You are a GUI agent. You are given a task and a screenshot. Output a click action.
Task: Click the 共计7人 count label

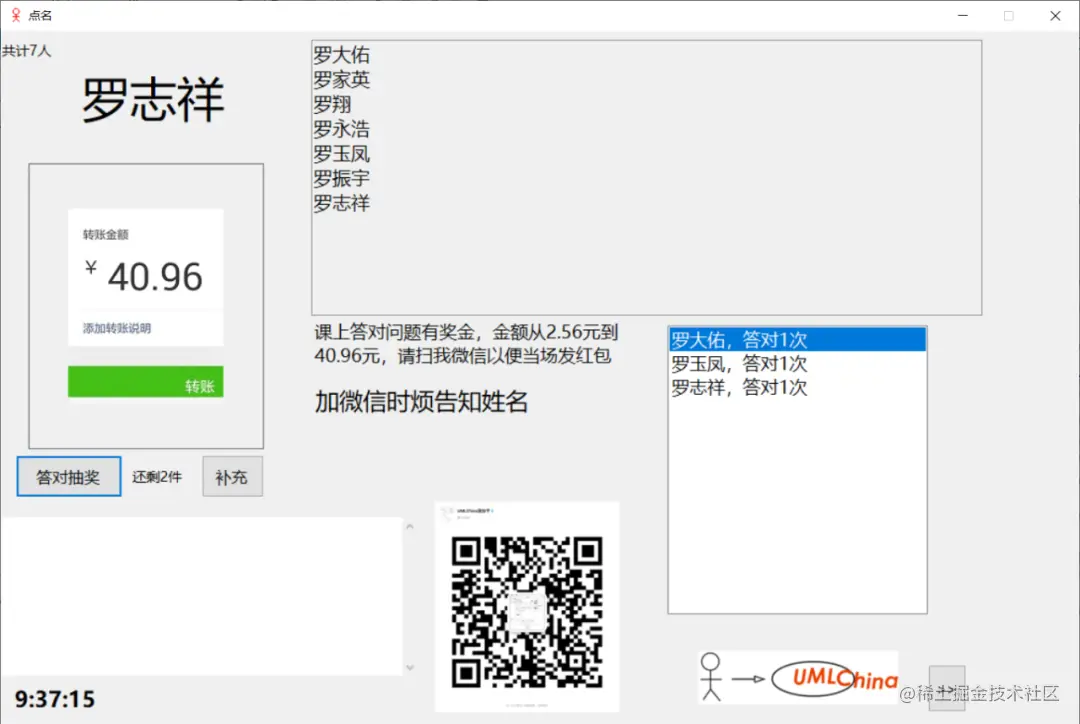(26, 51)
